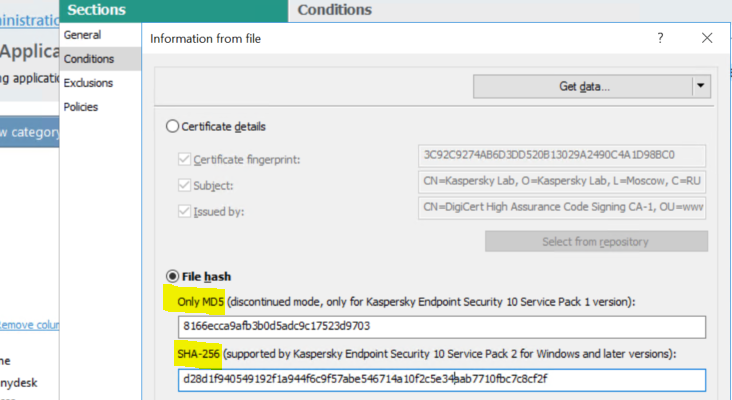Image resolution: width=732 pixels, height=400 pixels.
Task: Click the Certificate fingerprint value field
Action: [x=561, y=155]
